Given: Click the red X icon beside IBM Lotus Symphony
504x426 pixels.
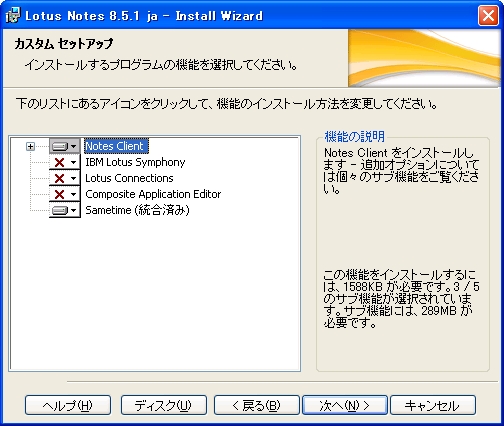Looking at the screenshot, I should tap(60, 163).
